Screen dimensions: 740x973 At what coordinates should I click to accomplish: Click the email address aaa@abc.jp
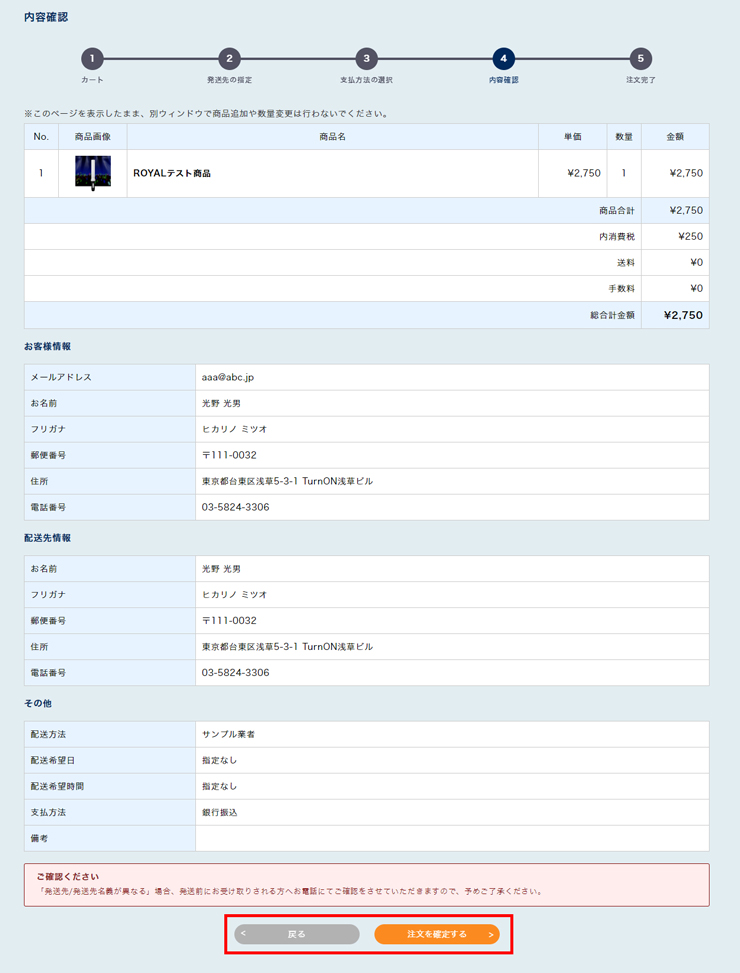(x=228, y=377)
